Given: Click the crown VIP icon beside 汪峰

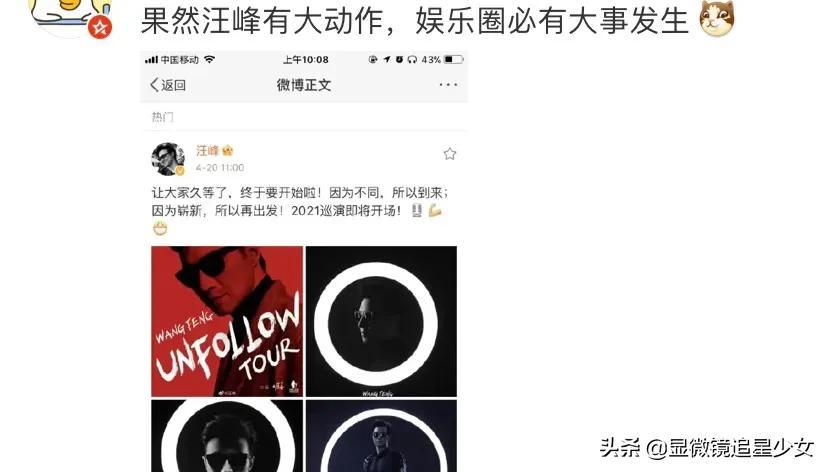Looking at the screenshot, I should click(x=228, y=151).
